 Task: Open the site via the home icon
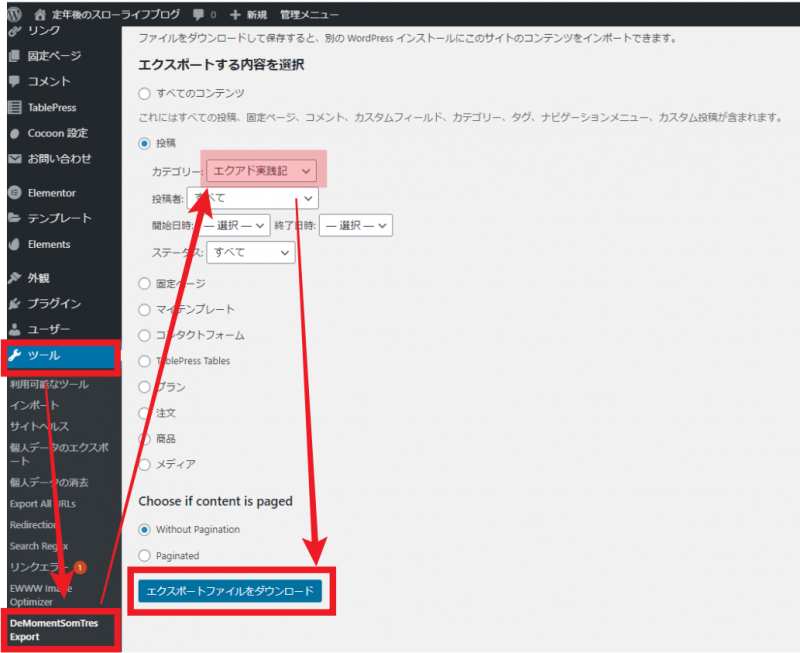click(38, 14)
